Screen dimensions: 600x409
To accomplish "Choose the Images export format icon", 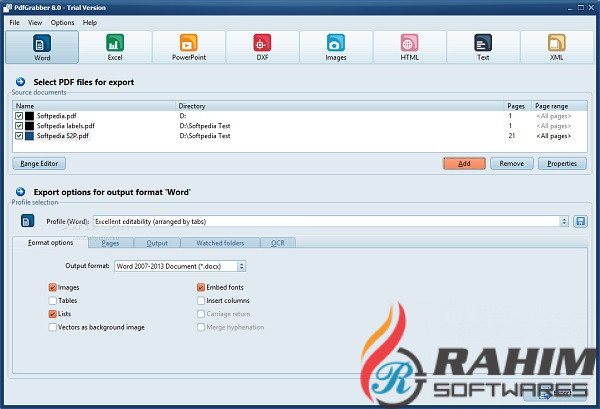I will click(336, 47).
